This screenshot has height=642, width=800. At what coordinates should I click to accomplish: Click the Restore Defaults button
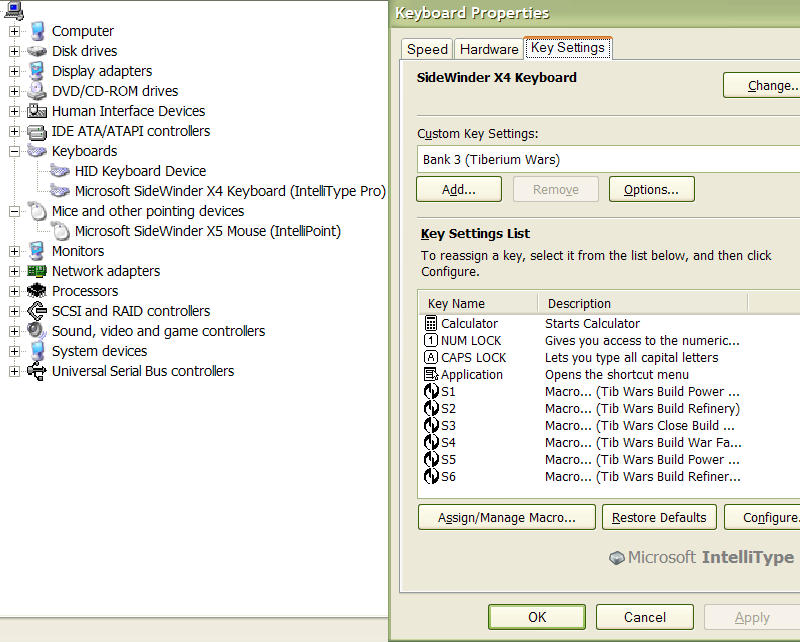[659, 517]
